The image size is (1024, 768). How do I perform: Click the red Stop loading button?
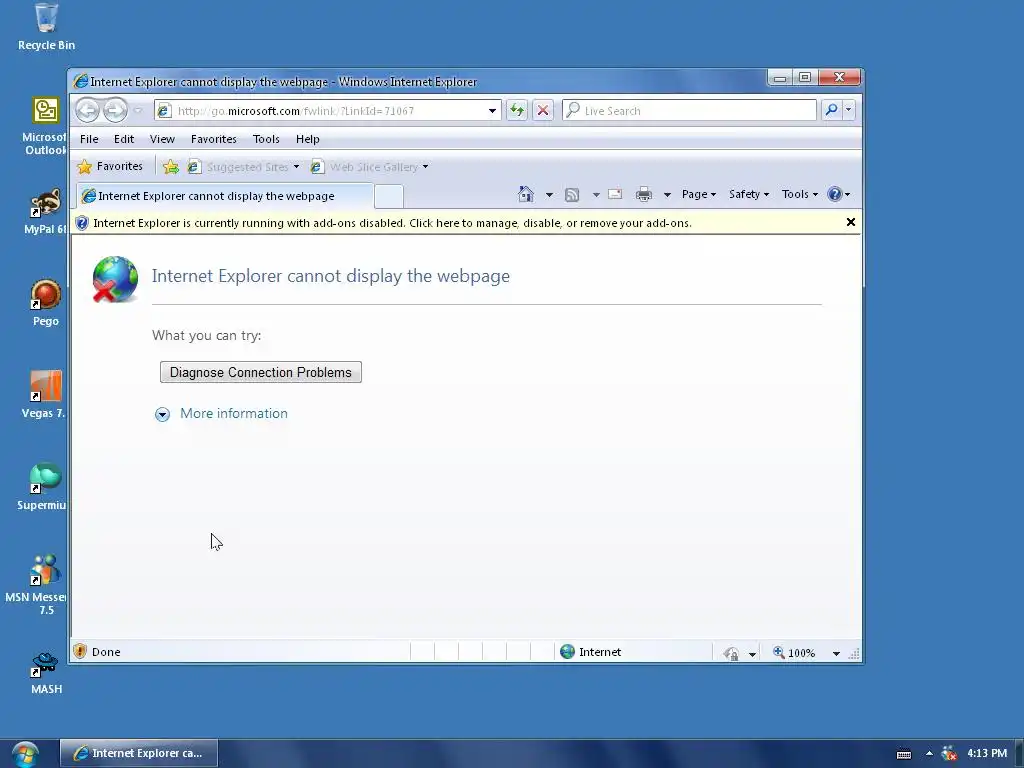point(543,110)
